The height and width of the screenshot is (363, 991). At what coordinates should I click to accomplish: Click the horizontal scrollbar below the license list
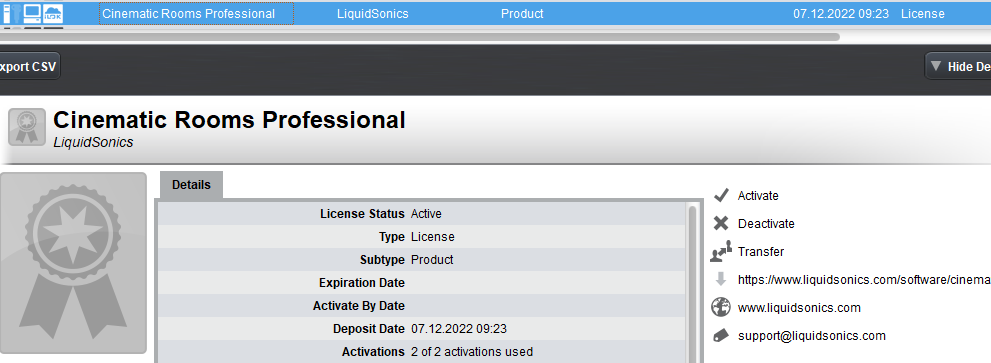[420, 37]
